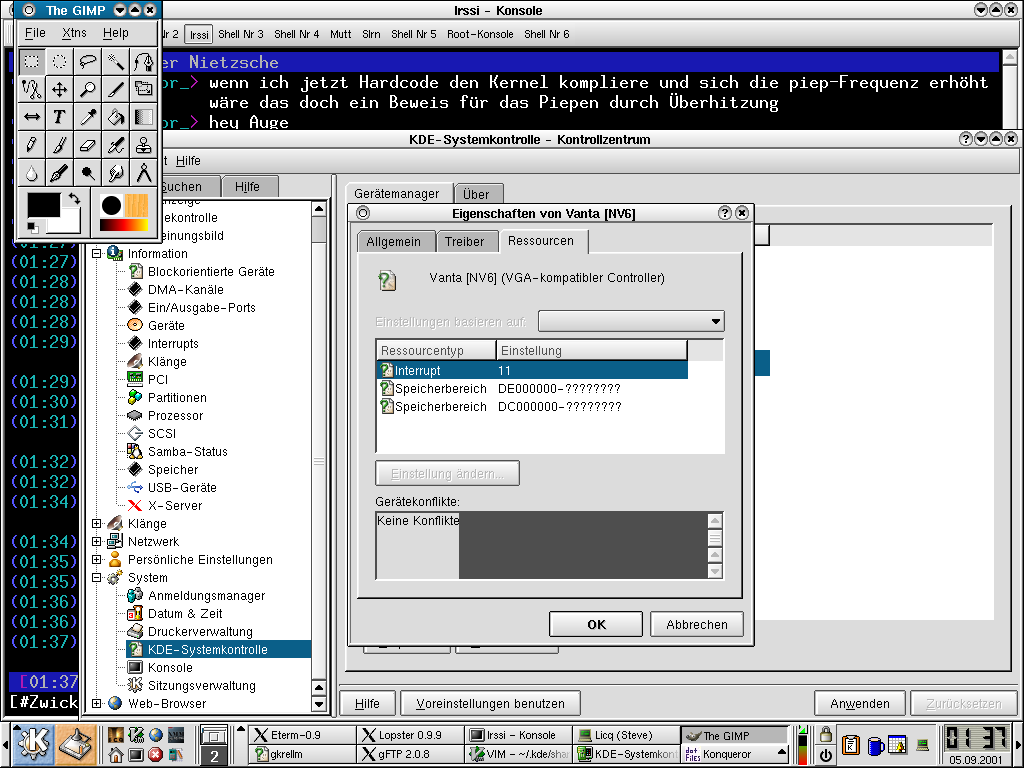This screenshot has width=1024, height=768.
Task: Select Speicherbereich DE000000 row
Action: pyautogui.click(x=532, y=389)
